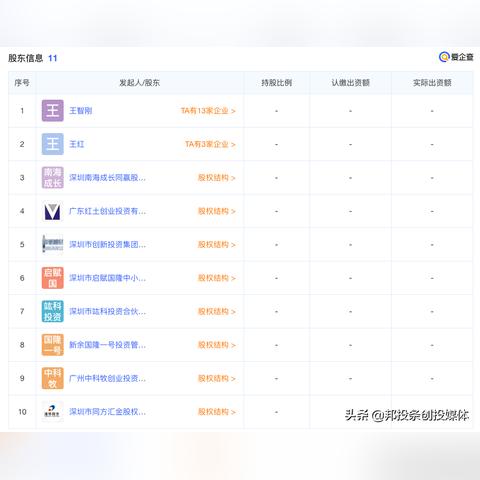View 股权结构 for 深圳南海成长同赢股
Viewport: 480px width, 480px height.
(x=217, y=178)
